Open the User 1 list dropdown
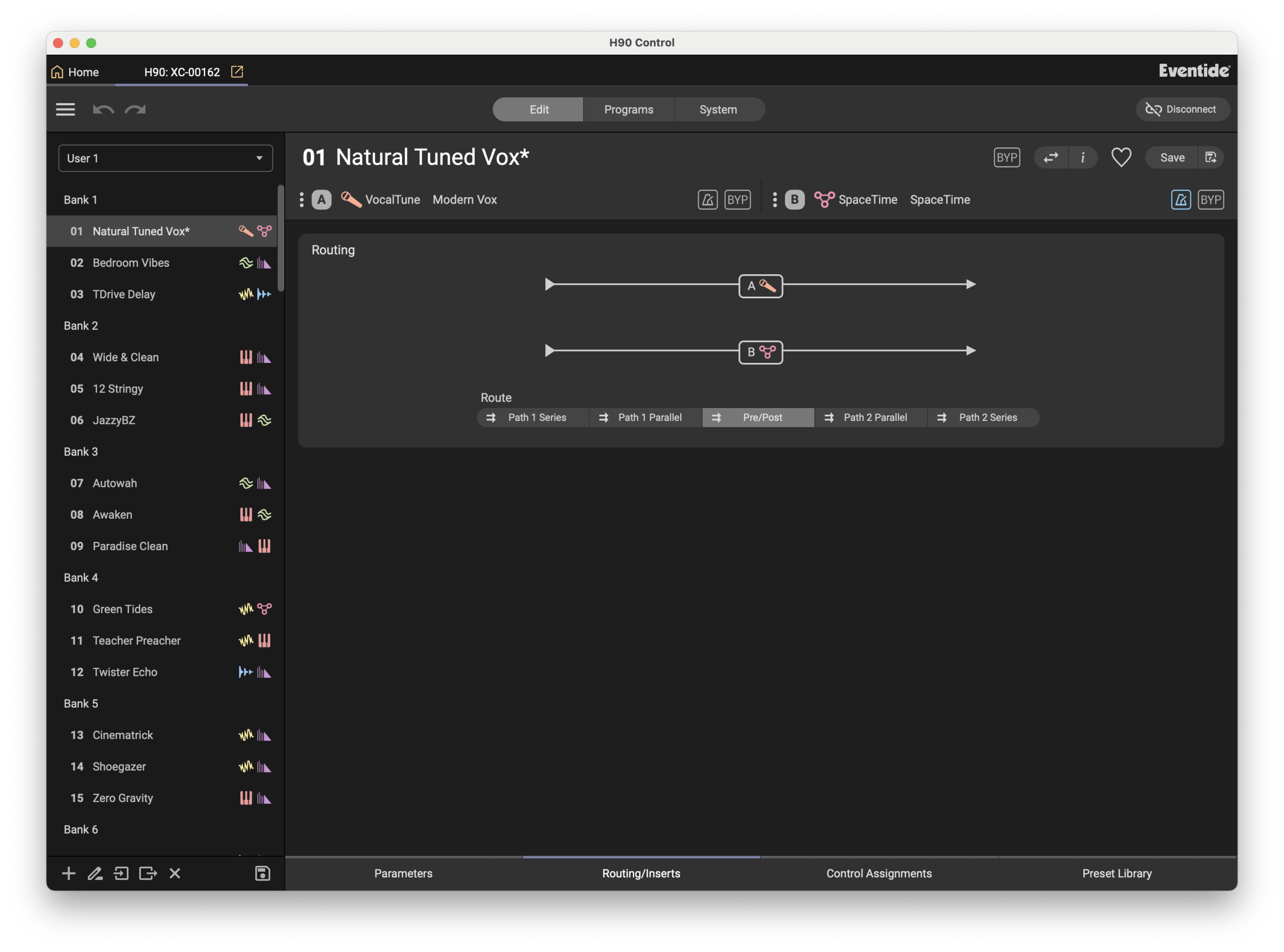The image size is (1284, 952). coord(166,158)
